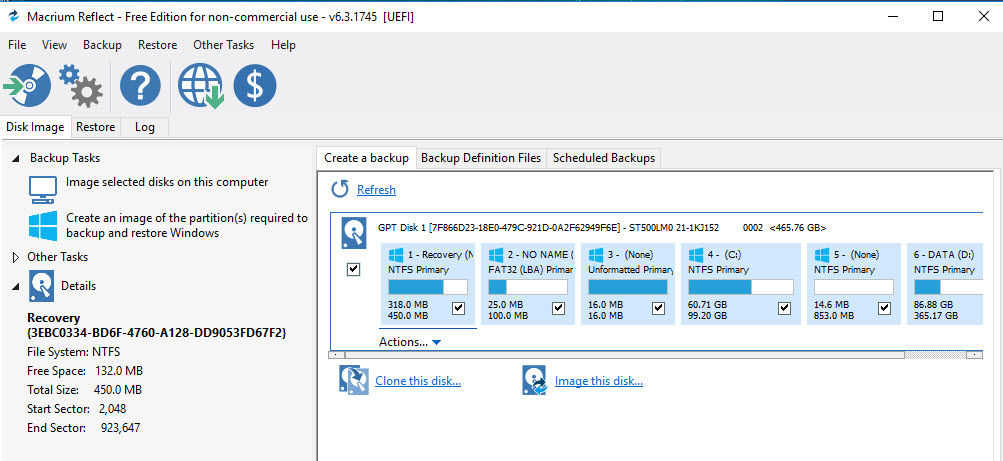
Task: Switch to the Restore tab
Action: click(x=95, y=127)
